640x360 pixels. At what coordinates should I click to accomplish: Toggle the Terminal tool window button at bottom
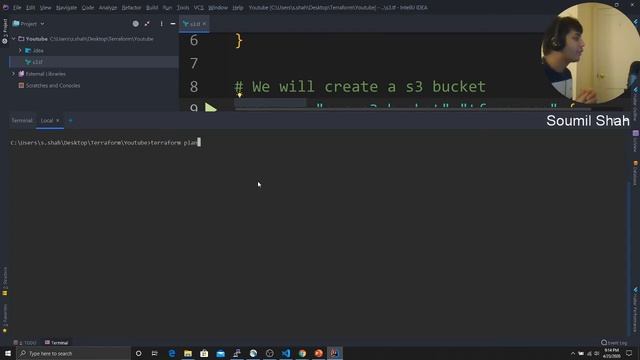(57, 342)
